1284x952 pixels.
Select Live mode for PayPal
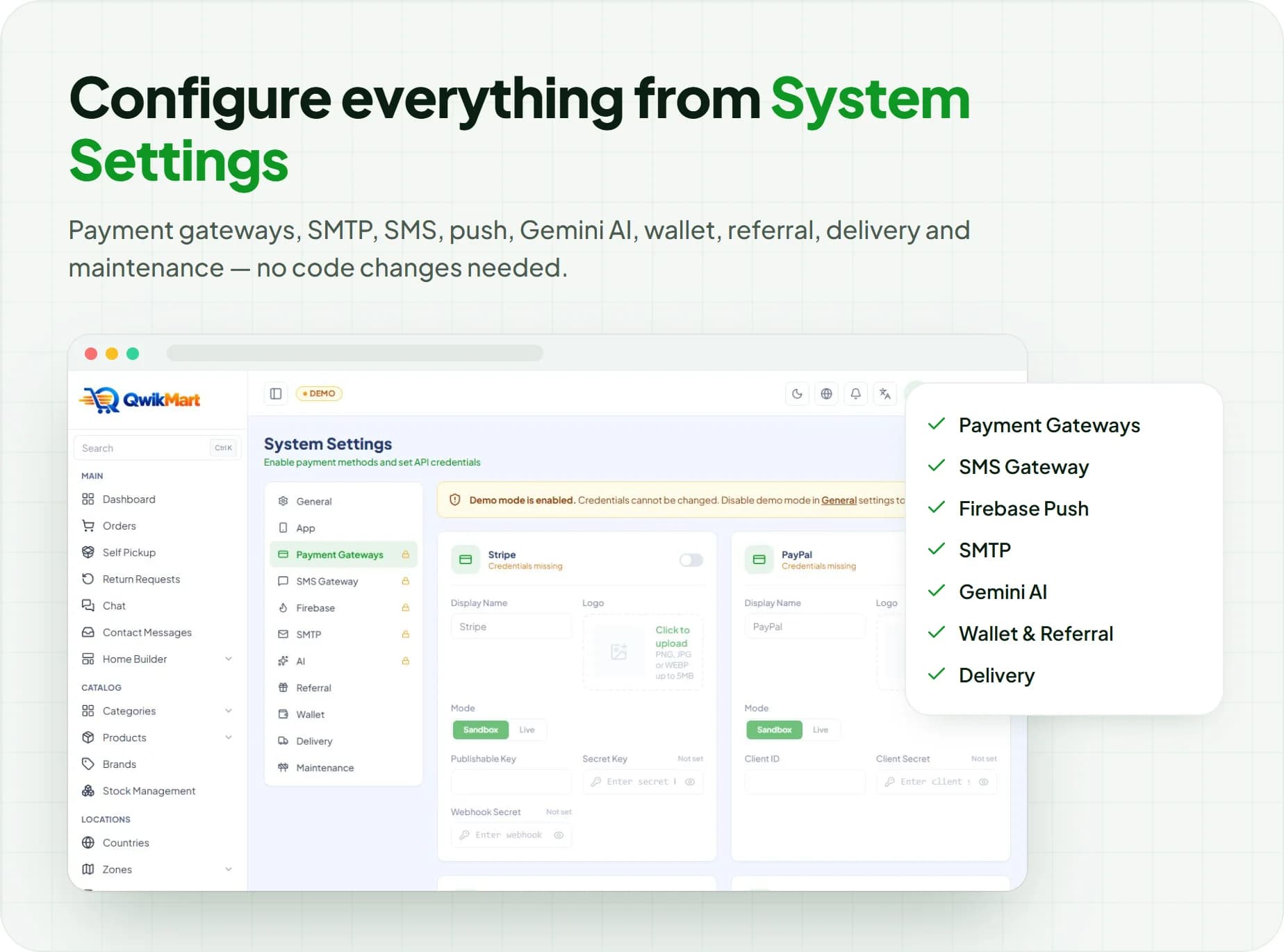821,730
